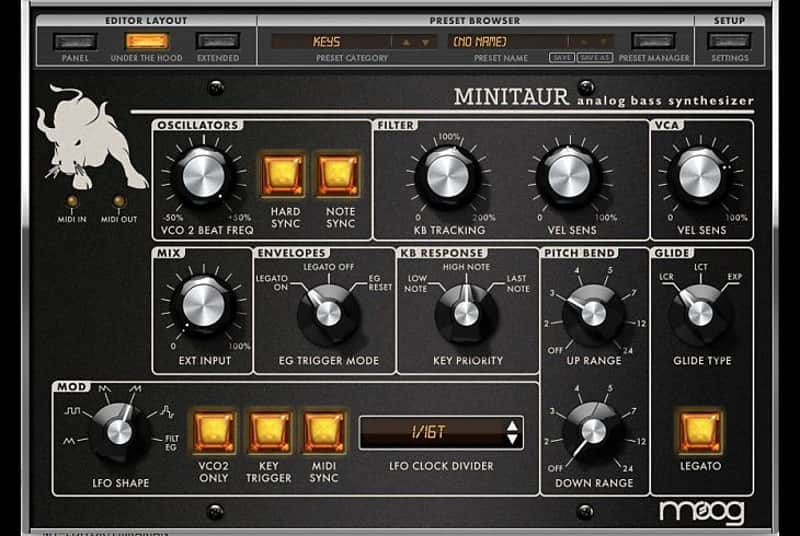
Task: Click the KEYS preset category display
Action: [x=332, y=42]
